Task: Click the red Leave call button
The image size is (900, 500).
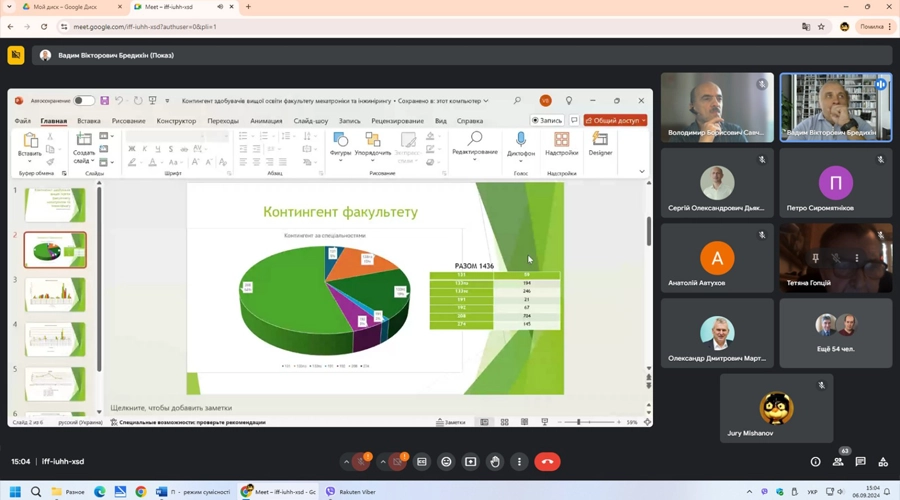Action: (x=547, y=462)
